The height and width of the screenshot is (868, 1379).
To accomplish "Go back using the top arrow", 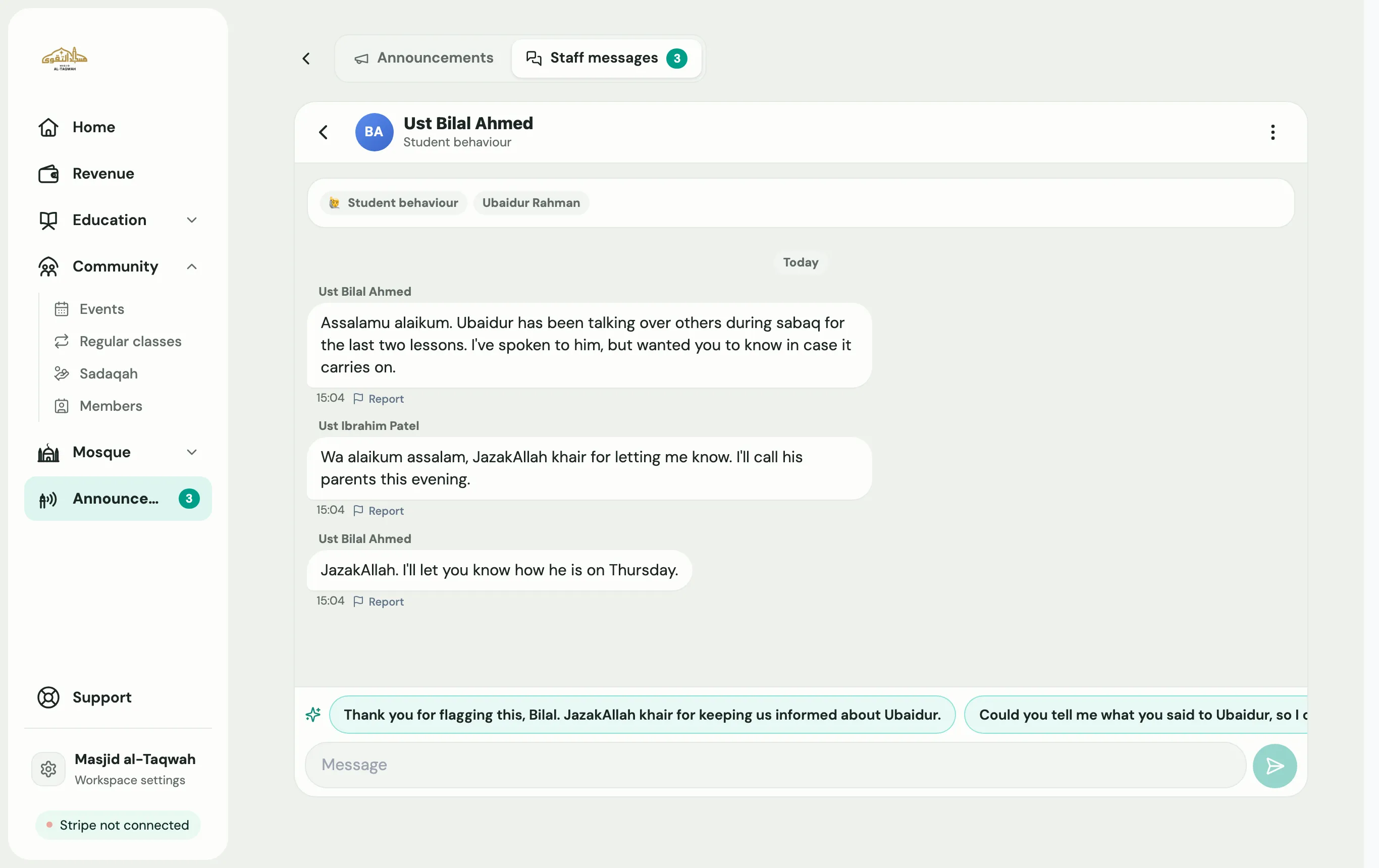I will [306, 59].
